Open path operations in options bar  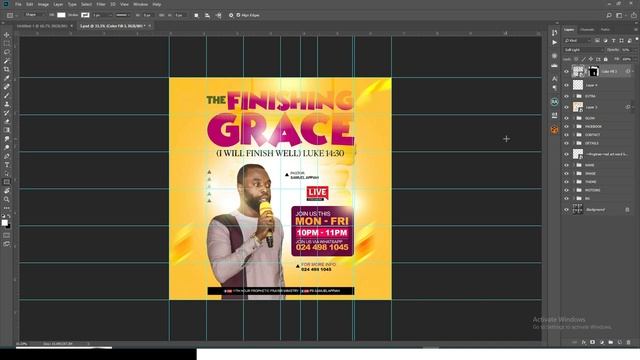pos(196,15)
